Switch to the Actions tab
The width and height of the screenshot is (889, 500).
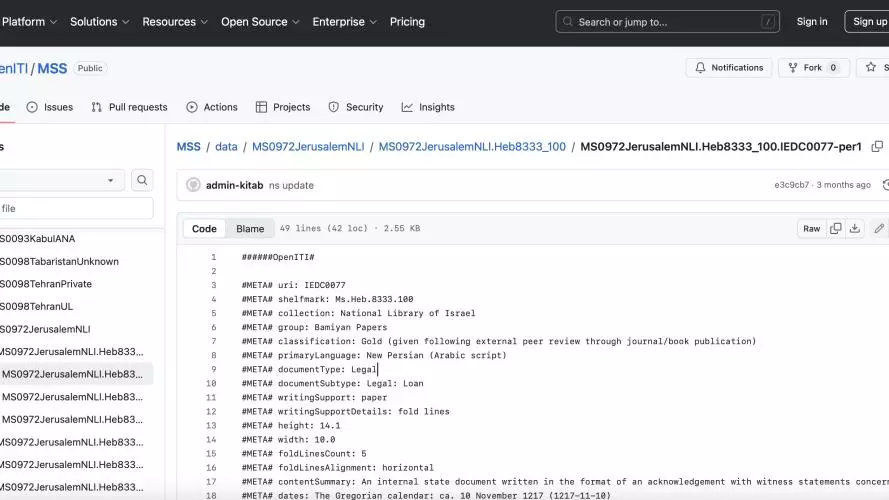click(212, 107)
